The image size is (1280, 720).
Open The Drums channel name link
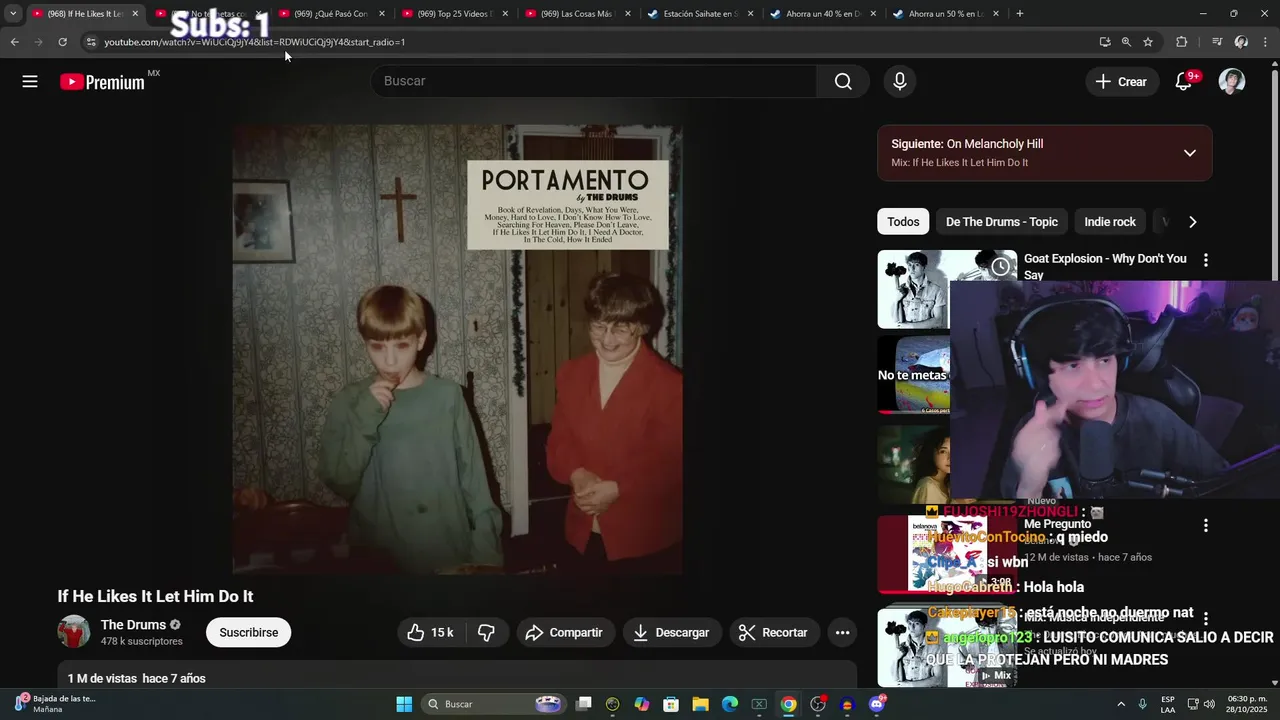133,625
